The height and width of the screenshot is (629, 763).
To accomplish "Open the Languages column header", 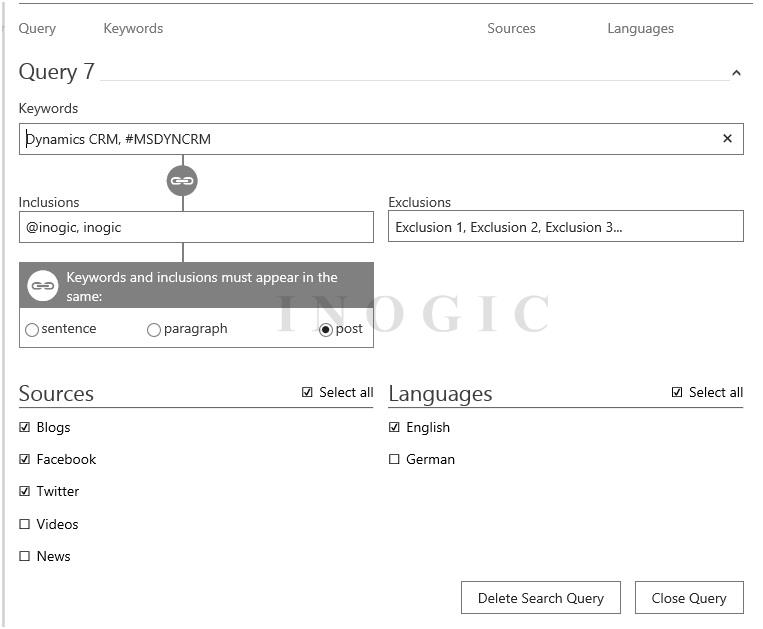I will (x=640, y=28).
